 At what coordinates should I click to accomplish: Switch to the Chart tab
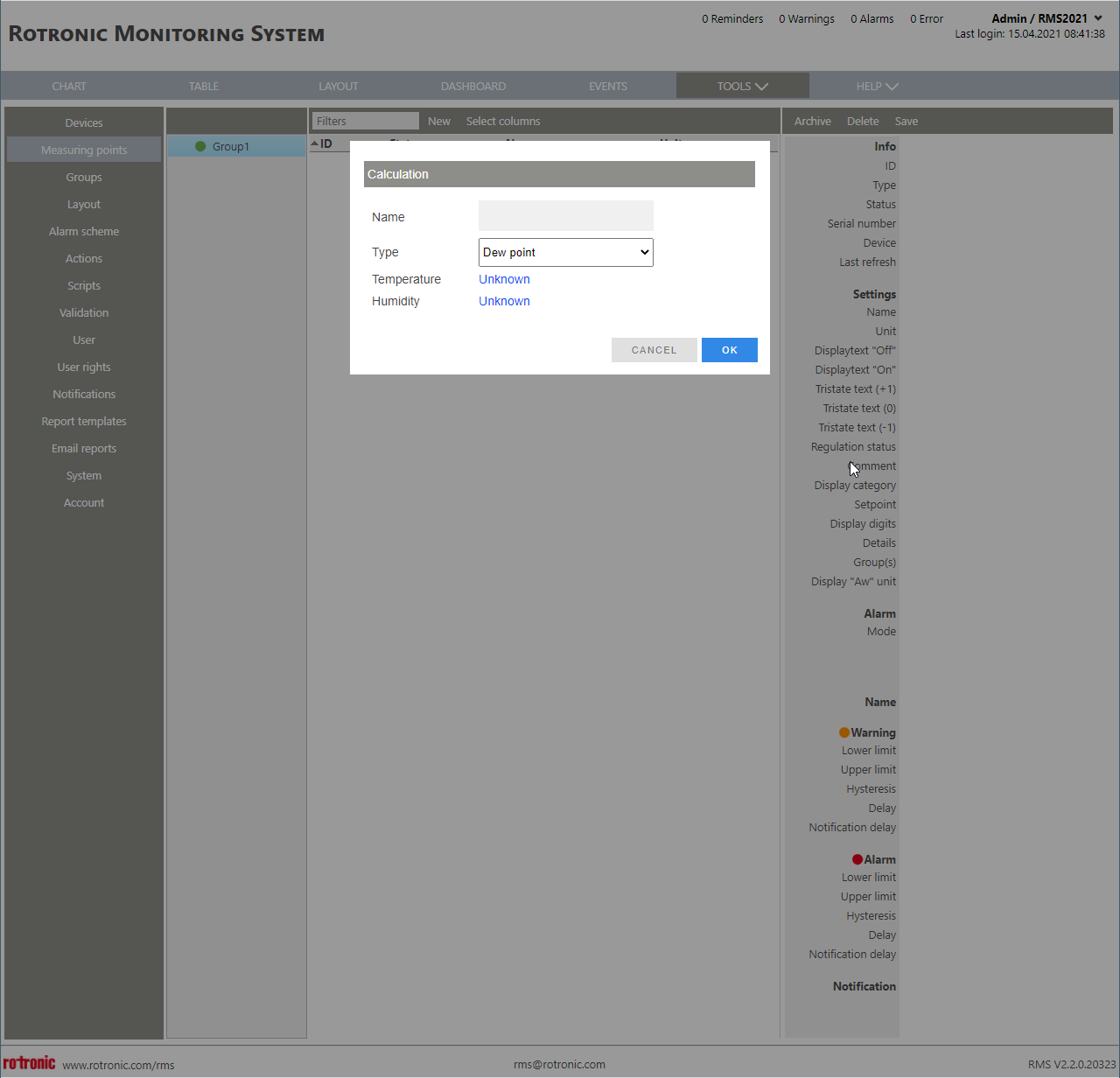coord(69,86)
